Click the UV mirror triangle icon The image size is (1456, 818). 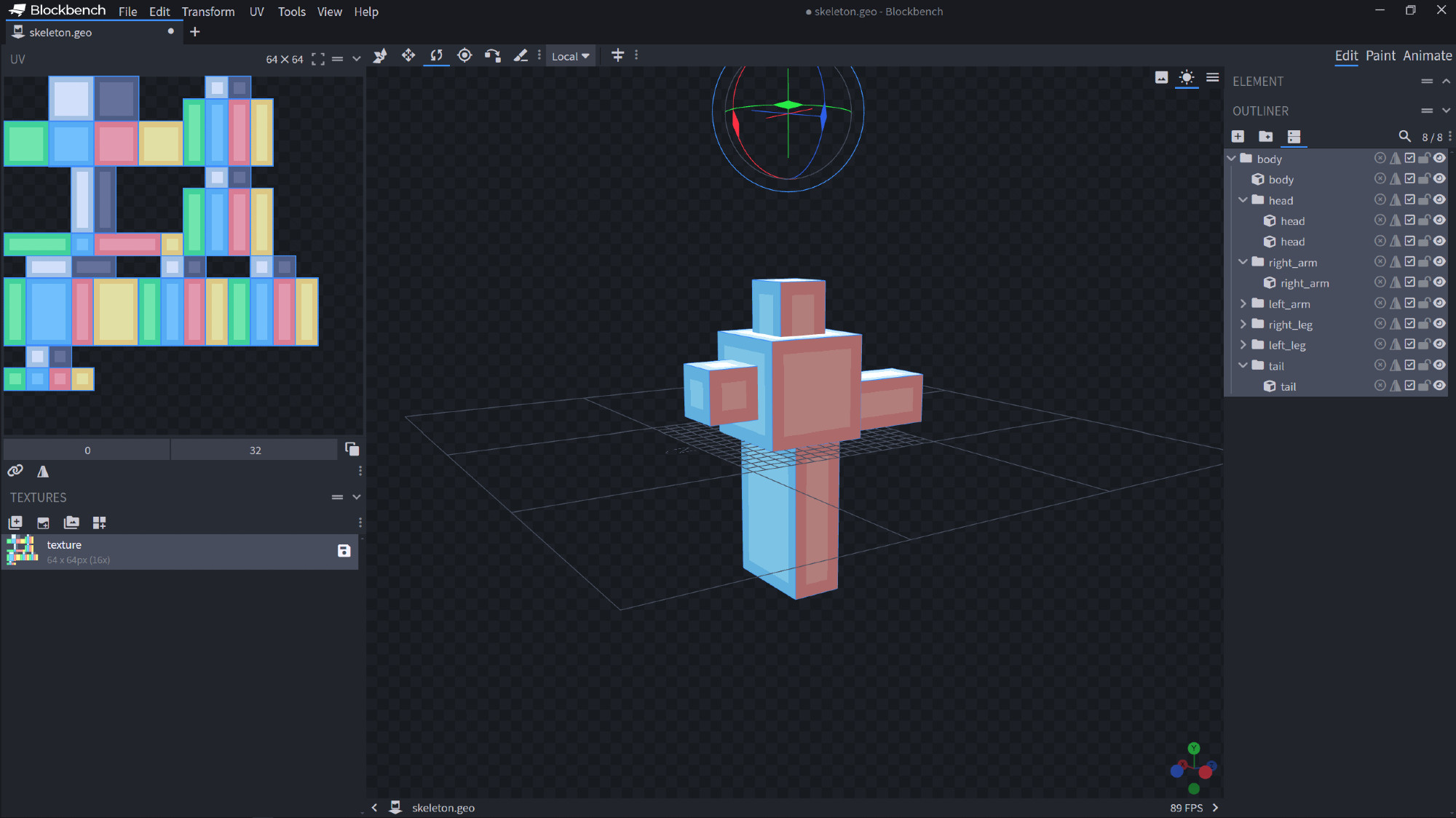[43, 472]
